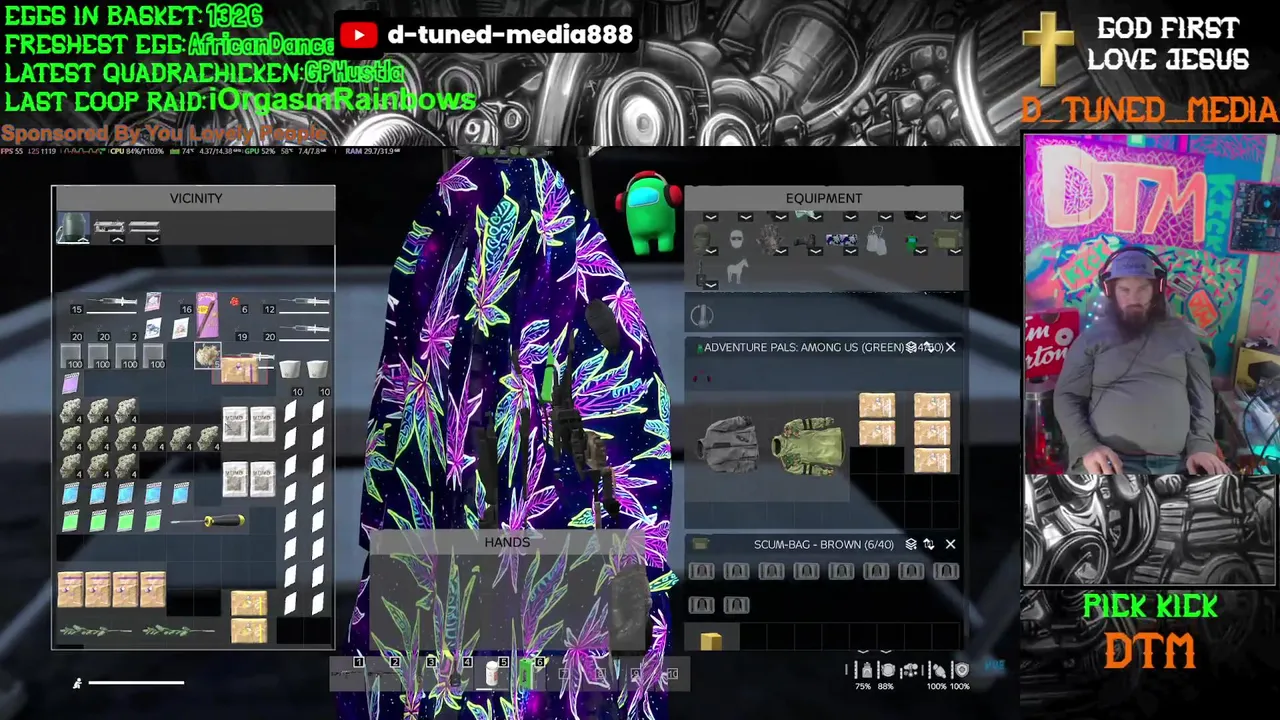Viewport: 1280px width, 720px height.
Task: Select the yellow item in Scum-Bag
Action: (711, 641)
